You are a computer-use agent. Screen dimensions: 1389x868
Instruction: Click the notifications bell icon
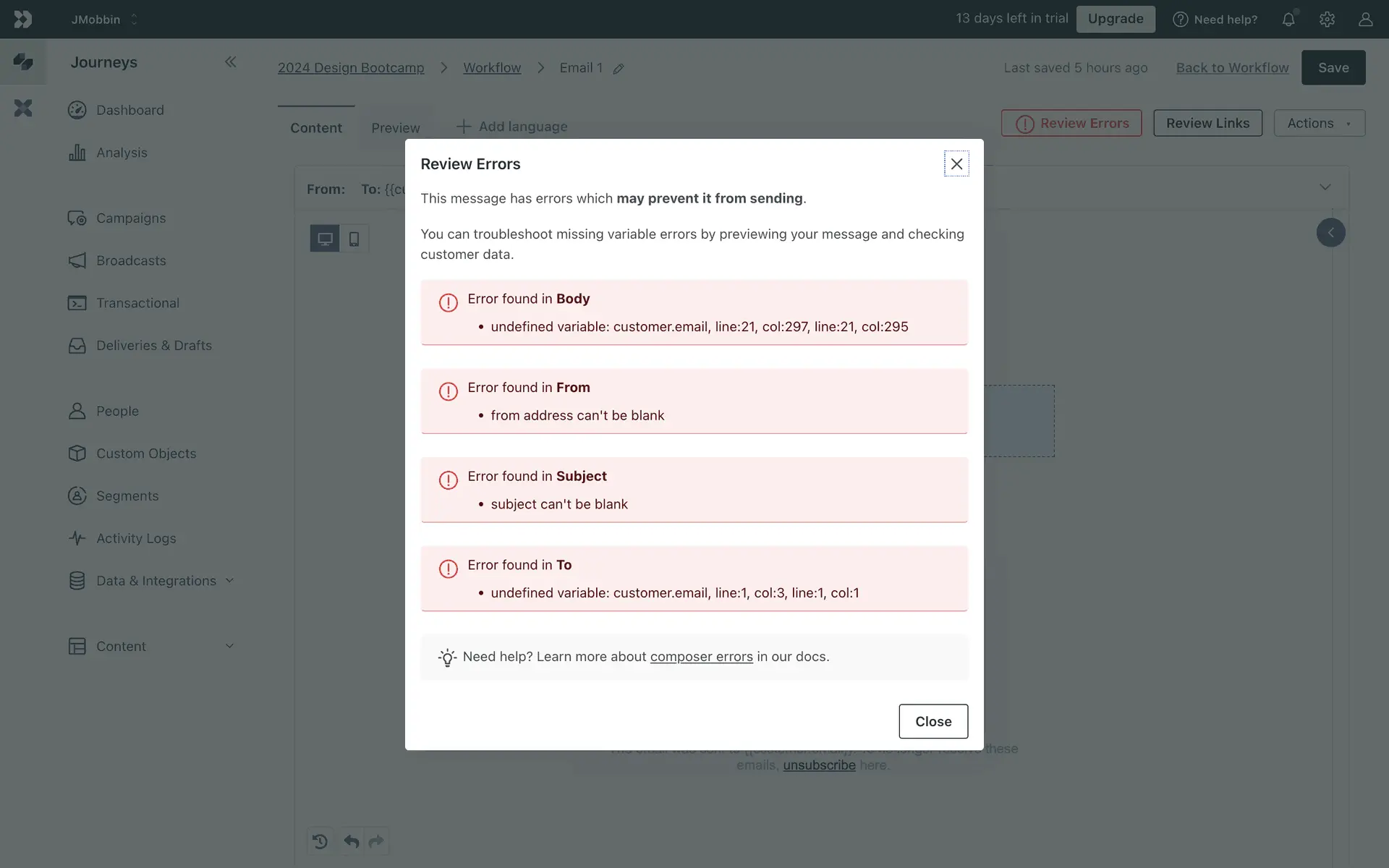pyautogui.click(x=1288, y=20)
